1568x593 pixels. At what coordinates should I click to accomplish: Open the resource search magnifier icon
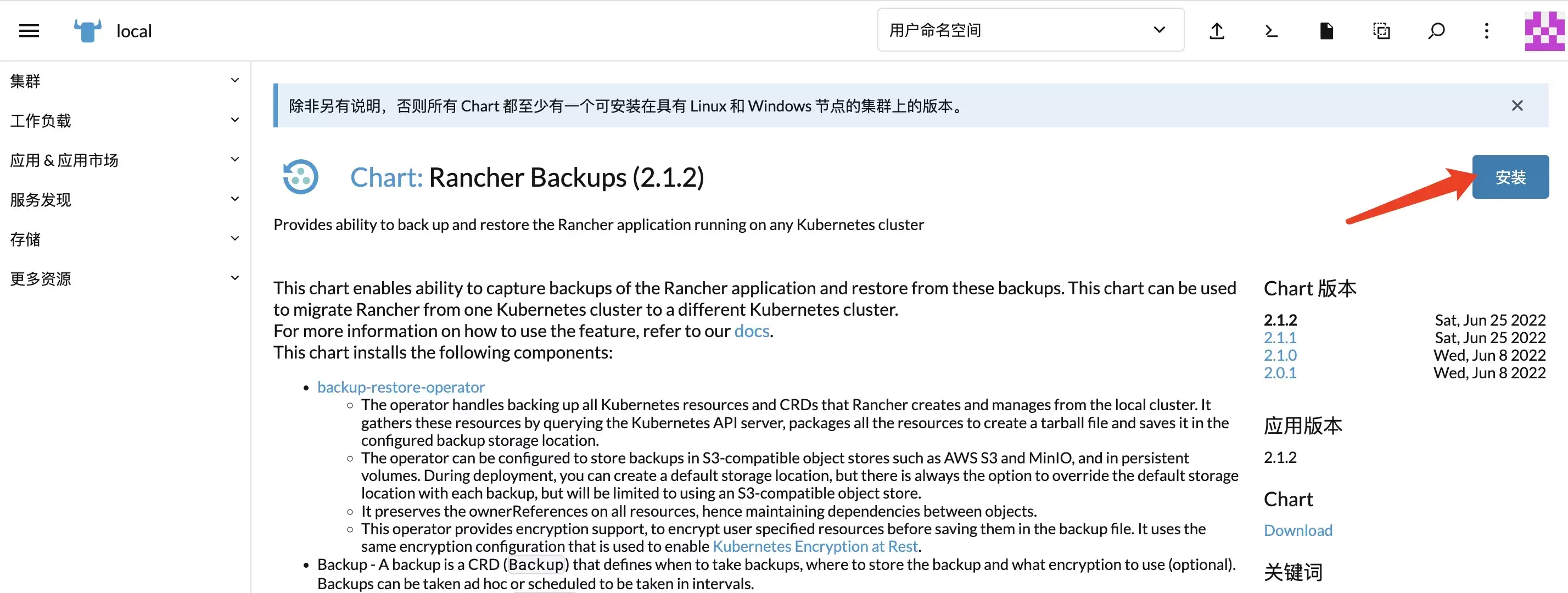1436,30
